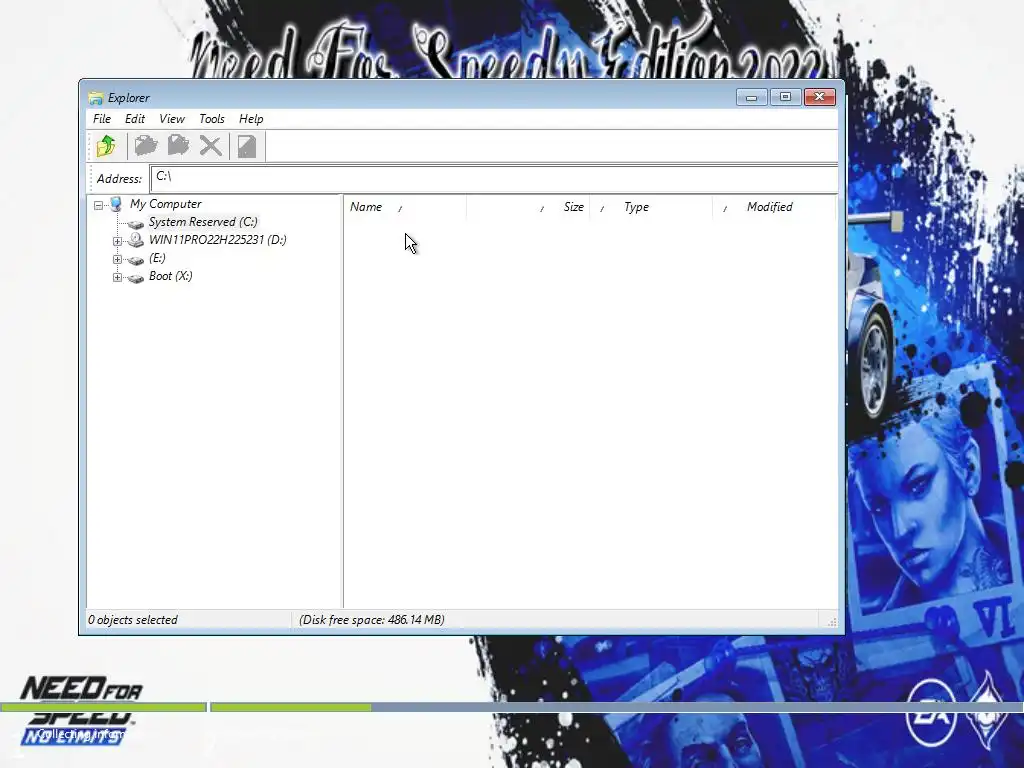Select the (E:) drive
The height and width of the screenshot is (768, 1024).
coord(157,258)
